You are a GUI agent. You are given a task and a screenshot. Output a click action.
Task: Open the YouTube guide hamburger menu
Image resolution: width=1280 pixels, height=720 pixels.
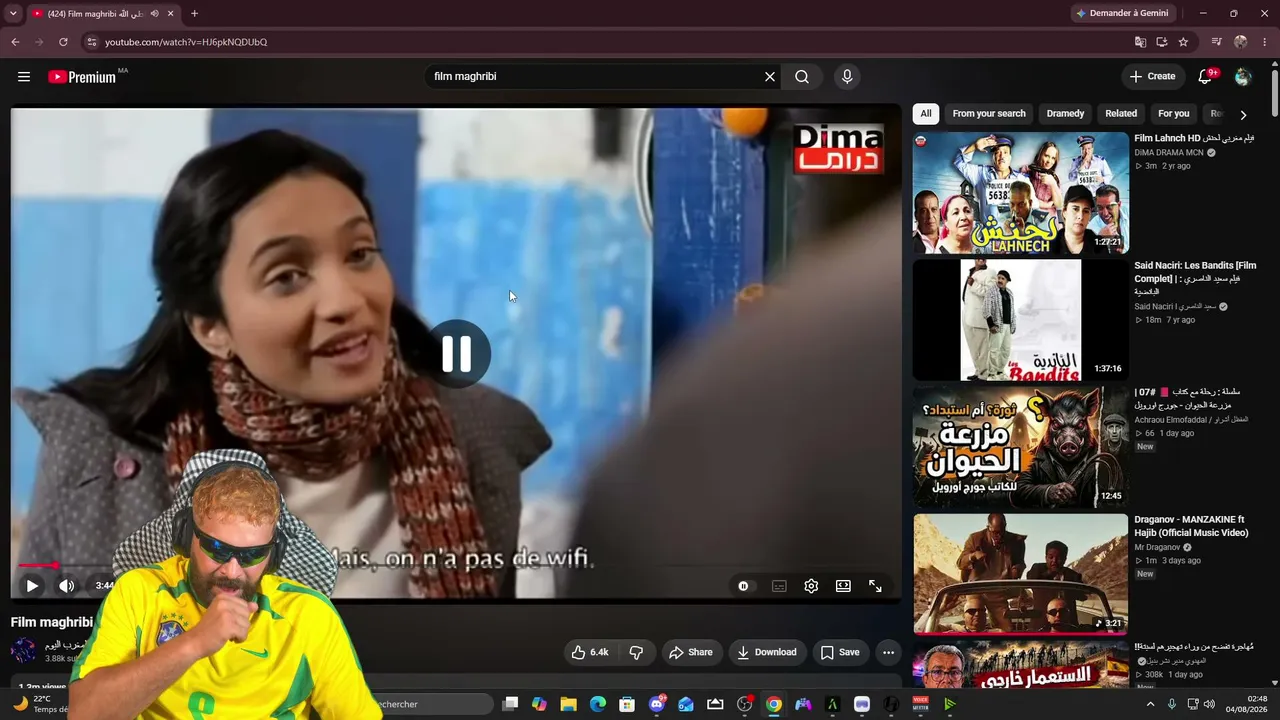click(x=24, y=77)
